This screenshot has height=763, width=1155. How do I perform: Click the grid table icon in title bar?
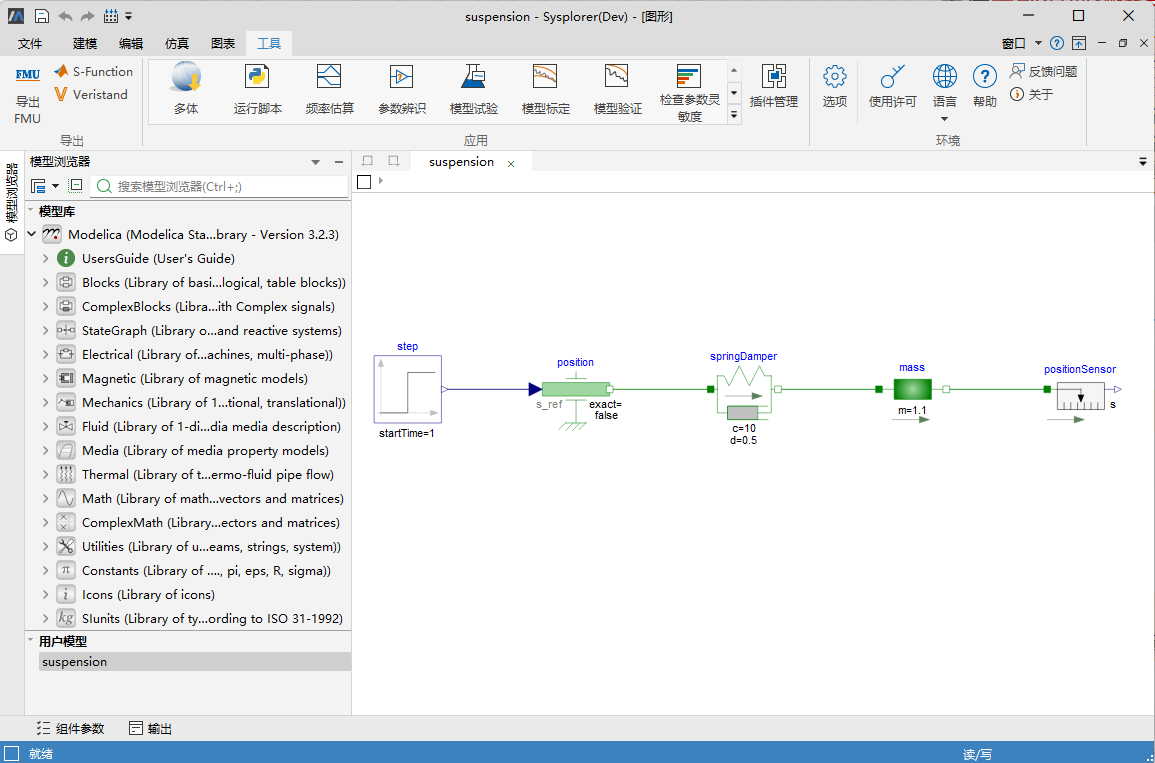tap(111, 16)
